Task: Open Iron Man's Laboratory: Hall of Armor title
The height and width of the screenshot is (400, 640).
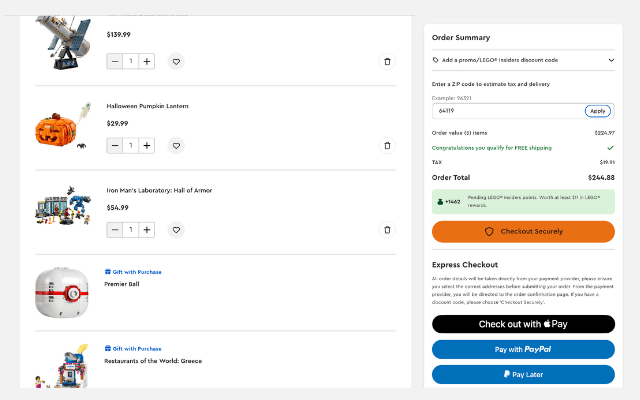Action: (159, 190)
